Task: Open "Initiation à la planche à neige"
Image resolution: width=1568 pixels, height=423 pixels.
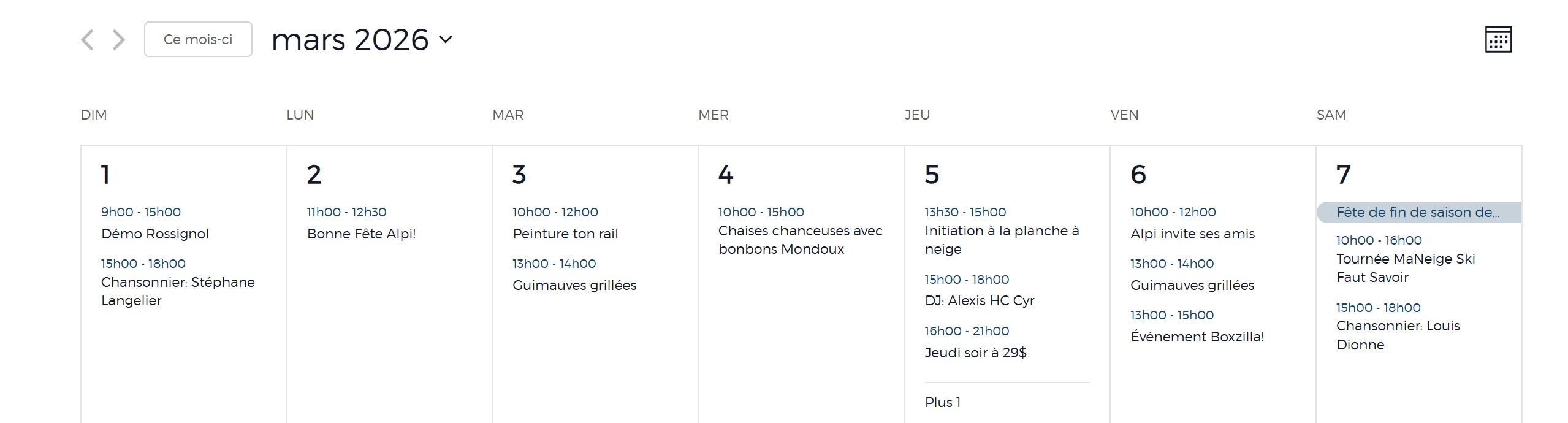Action: click(1001, 240)
